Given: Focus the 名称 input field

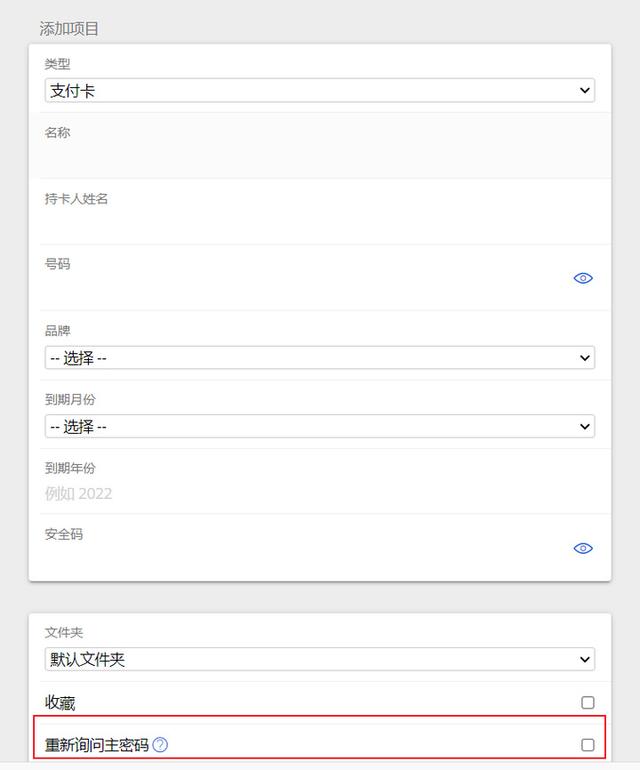Looking at the screenshot, I should pos(300,158).
